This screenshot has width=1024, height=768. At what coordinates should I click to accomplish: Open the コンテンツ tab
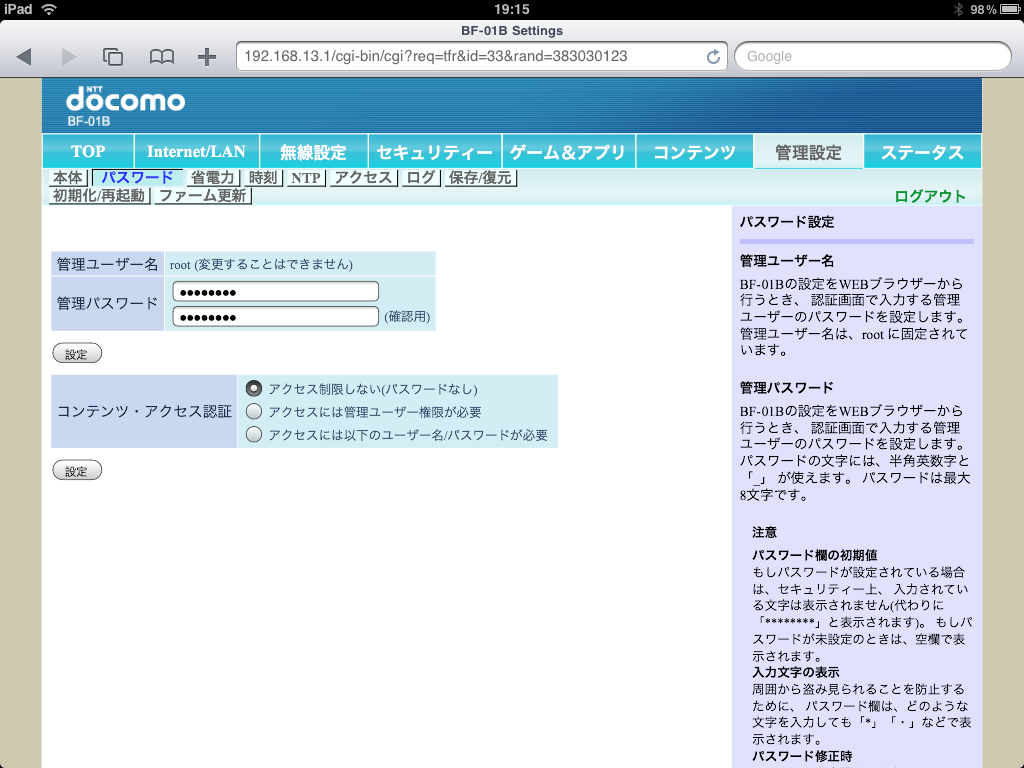pyautogui.click(x=695, y=152)
